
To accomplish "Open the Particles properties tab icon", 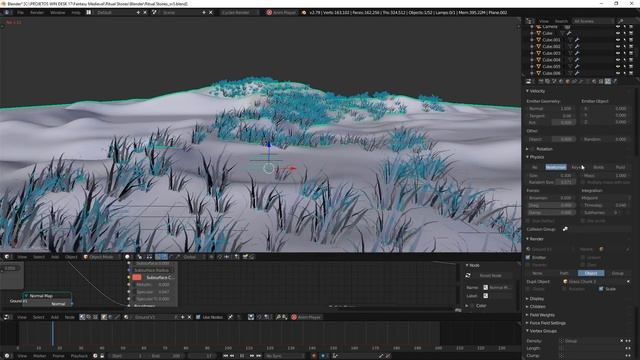I will (608, 82).
